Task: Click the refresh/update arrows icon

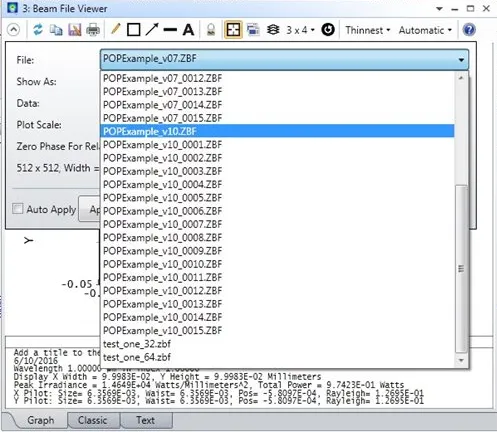Action: coord(38,30)
